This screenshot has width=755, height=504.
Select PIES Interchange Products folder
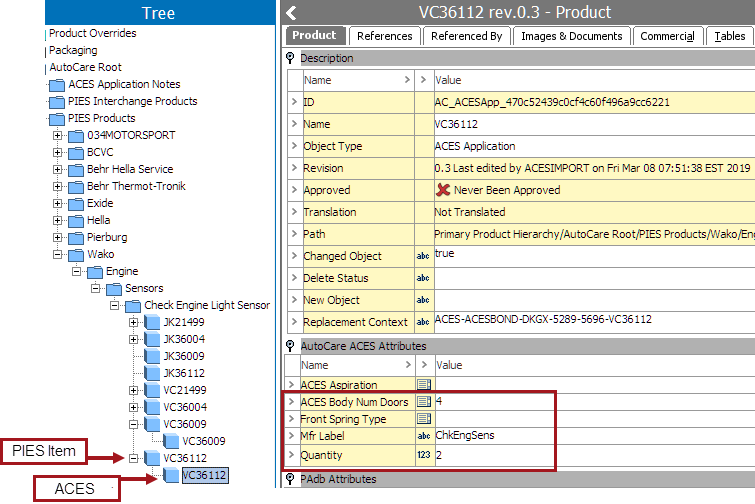pyautogui.click(x=132, y=101)
